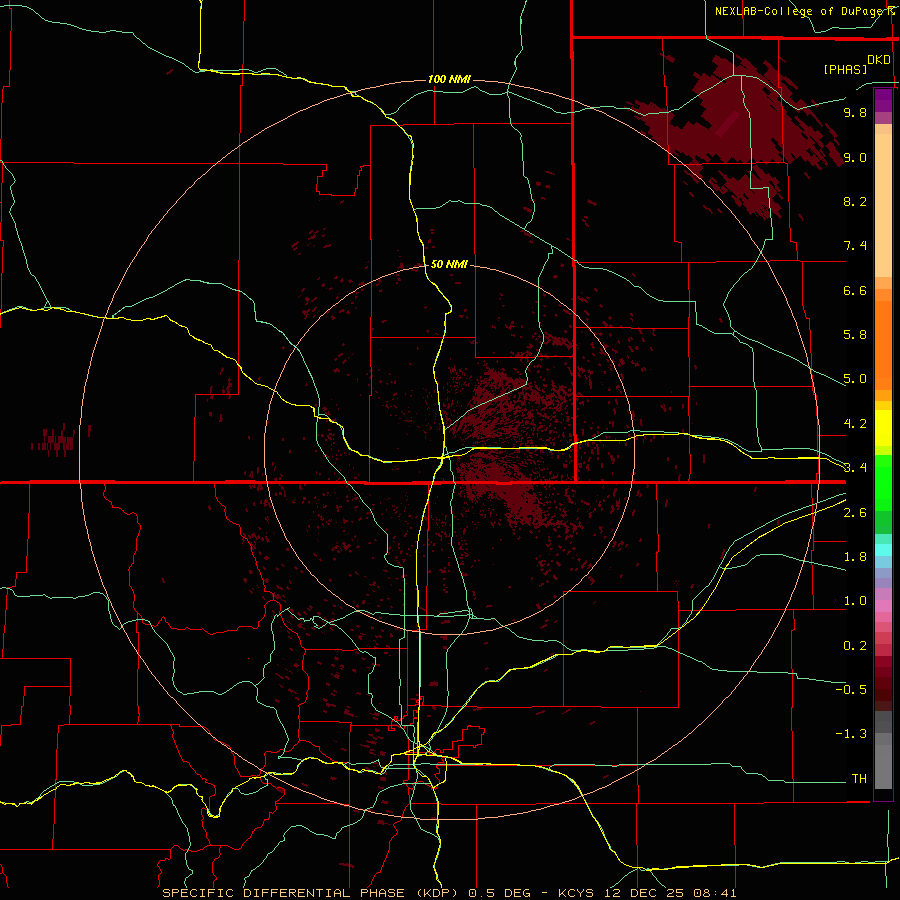
Task: Click the TH threshold label on the scale
Action: click(x=859, y=779)
